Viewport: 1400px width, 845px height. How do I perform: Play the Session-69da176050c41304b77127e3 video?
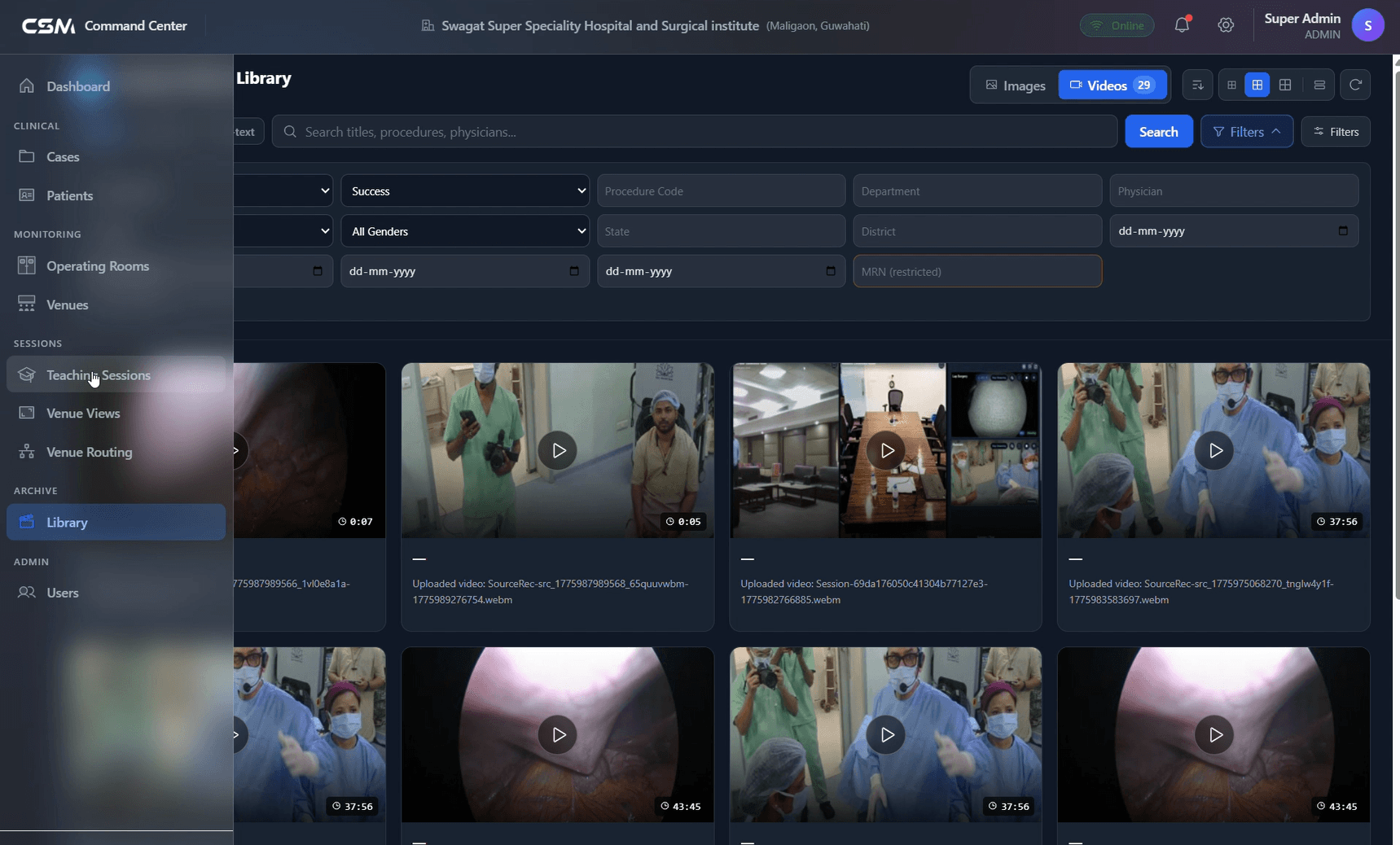[x=886, y=450]
